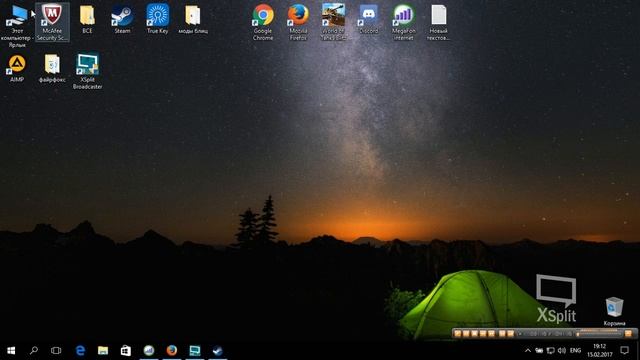Select the Корзина recycle bin icon
Screen dimensions: 640x360
pyautogui.click(x=614, y=311)
